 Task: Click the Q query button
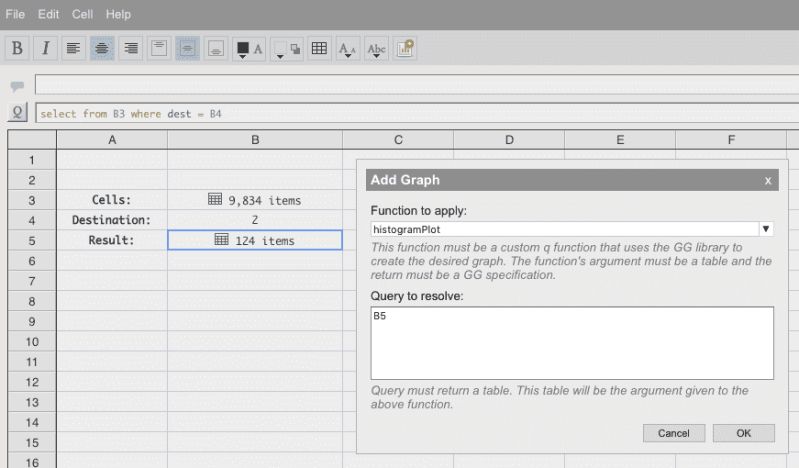[x=17, y=112]
